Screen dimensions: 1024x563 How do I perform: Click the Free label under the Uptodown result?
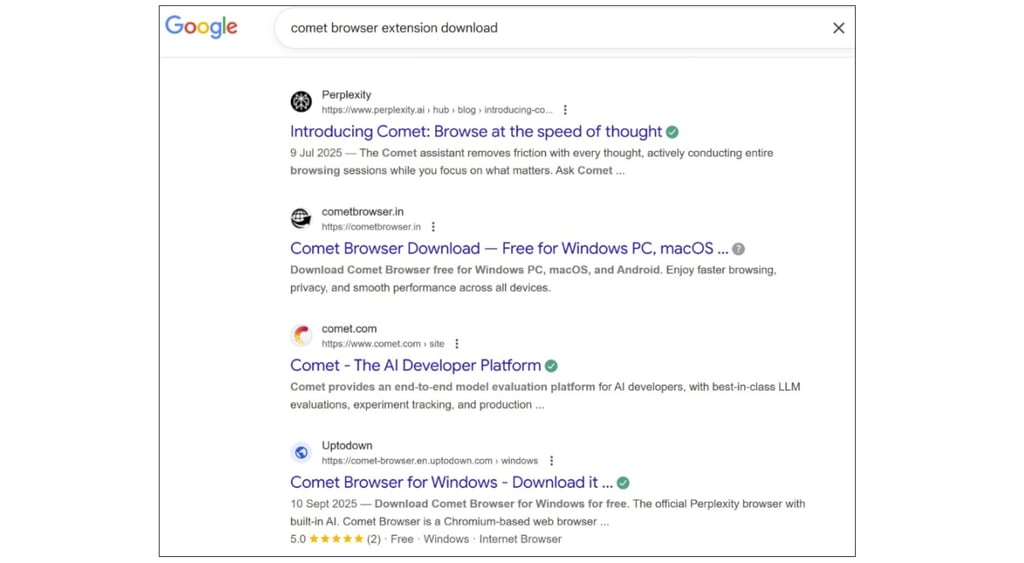pos(402,539)
